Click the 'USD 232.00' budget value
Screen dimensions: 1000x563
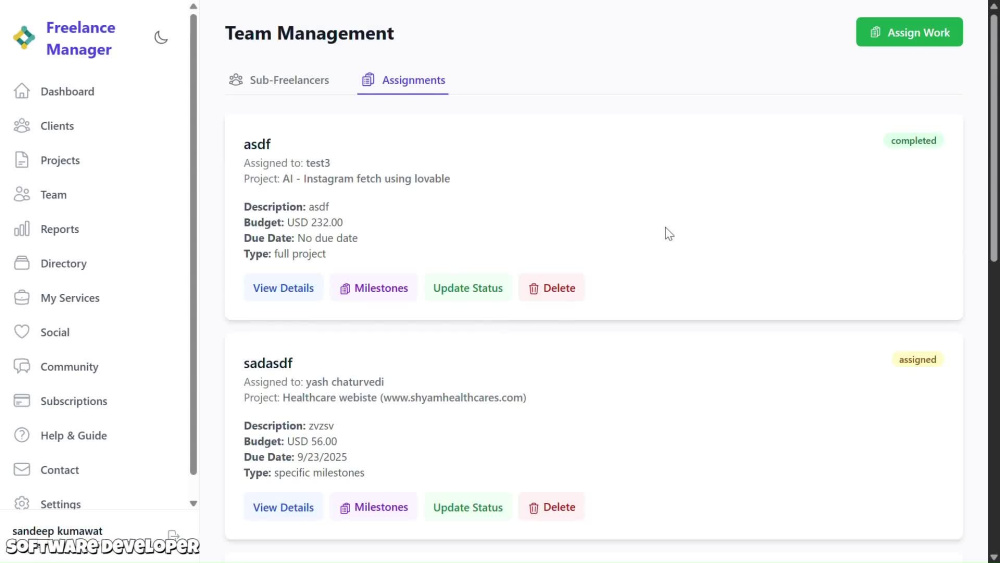[314, 223]
